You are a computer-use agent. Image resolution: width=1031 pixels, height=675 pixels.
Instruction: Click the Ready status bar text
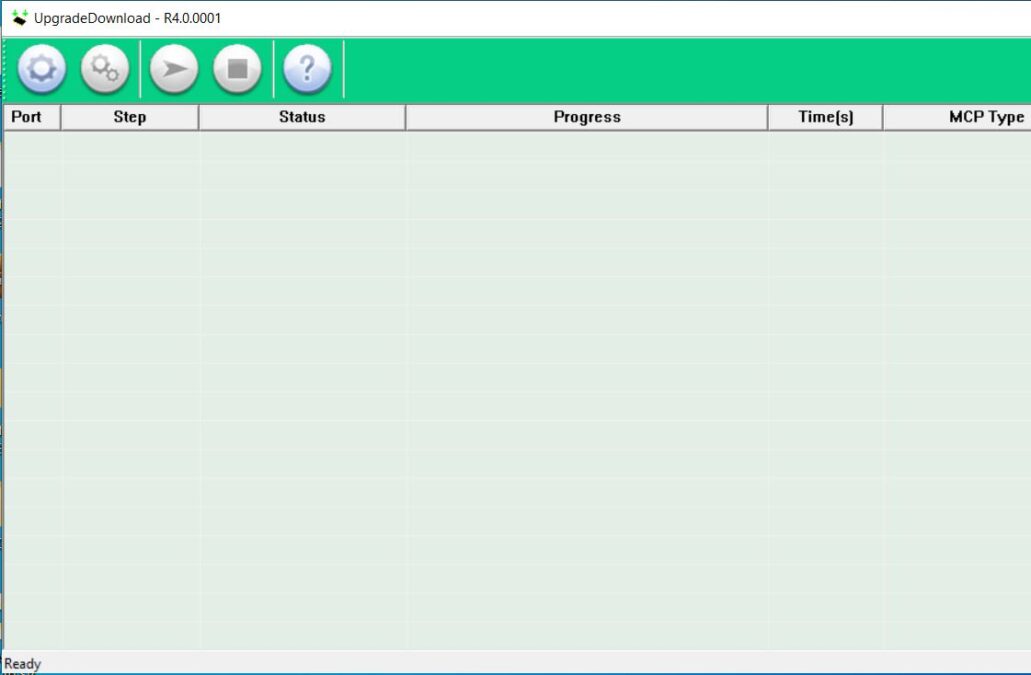(22, 664)
